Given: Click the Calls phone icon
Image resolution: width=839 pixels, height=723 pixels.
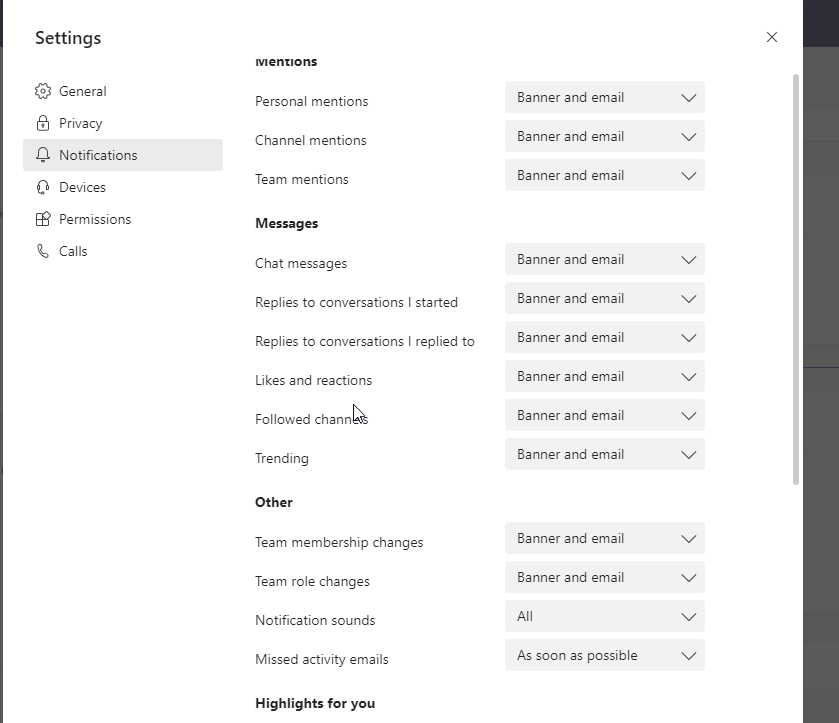Looking at the screenshot, I should (x=42, y=251).
